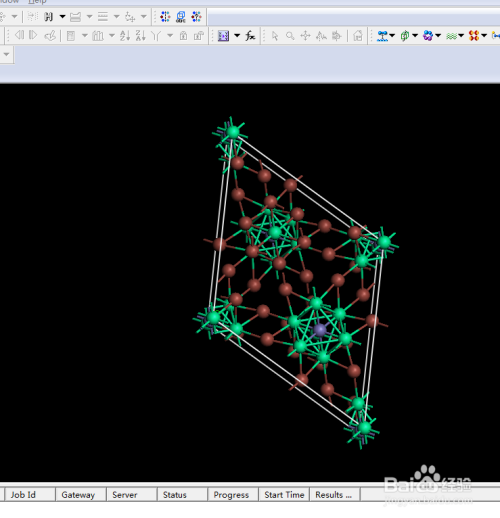
Task: Select the arrow pointer tool
Action: (x=275, y=36)
